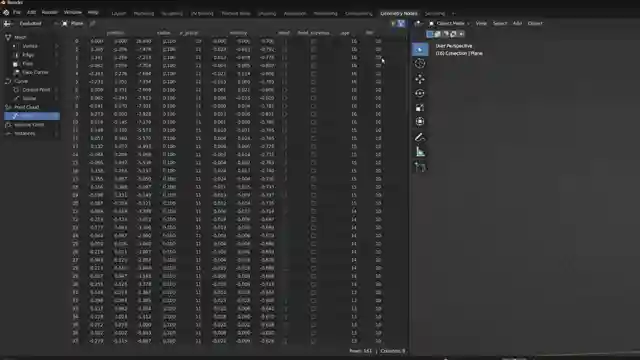
Task: Add a new workspace with plus button
Action: click(x=453, y=13)
